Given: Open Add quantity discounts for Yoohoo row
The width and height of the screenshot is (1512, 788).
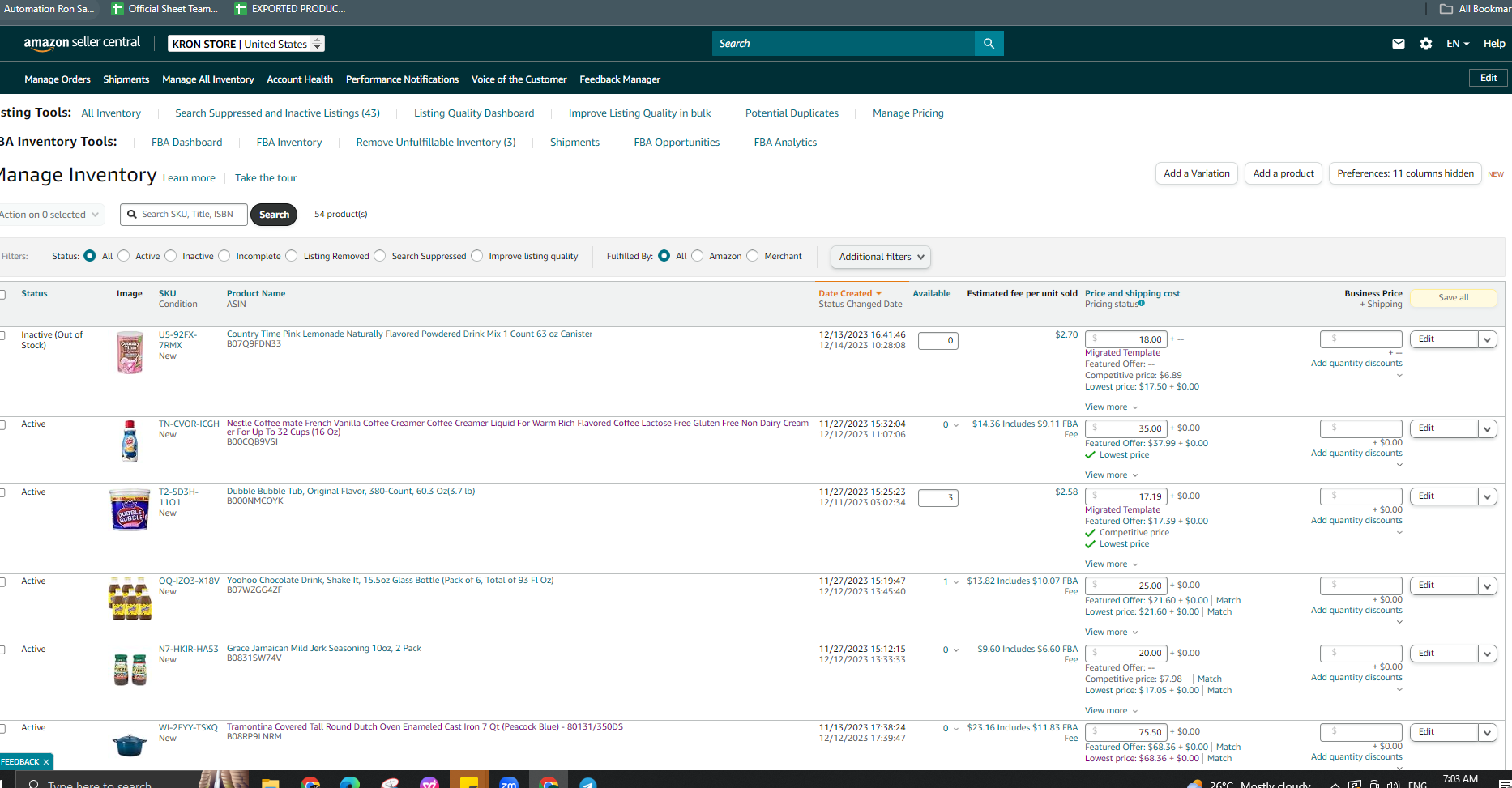Looking at the screenshot, I should [1356, 611].
